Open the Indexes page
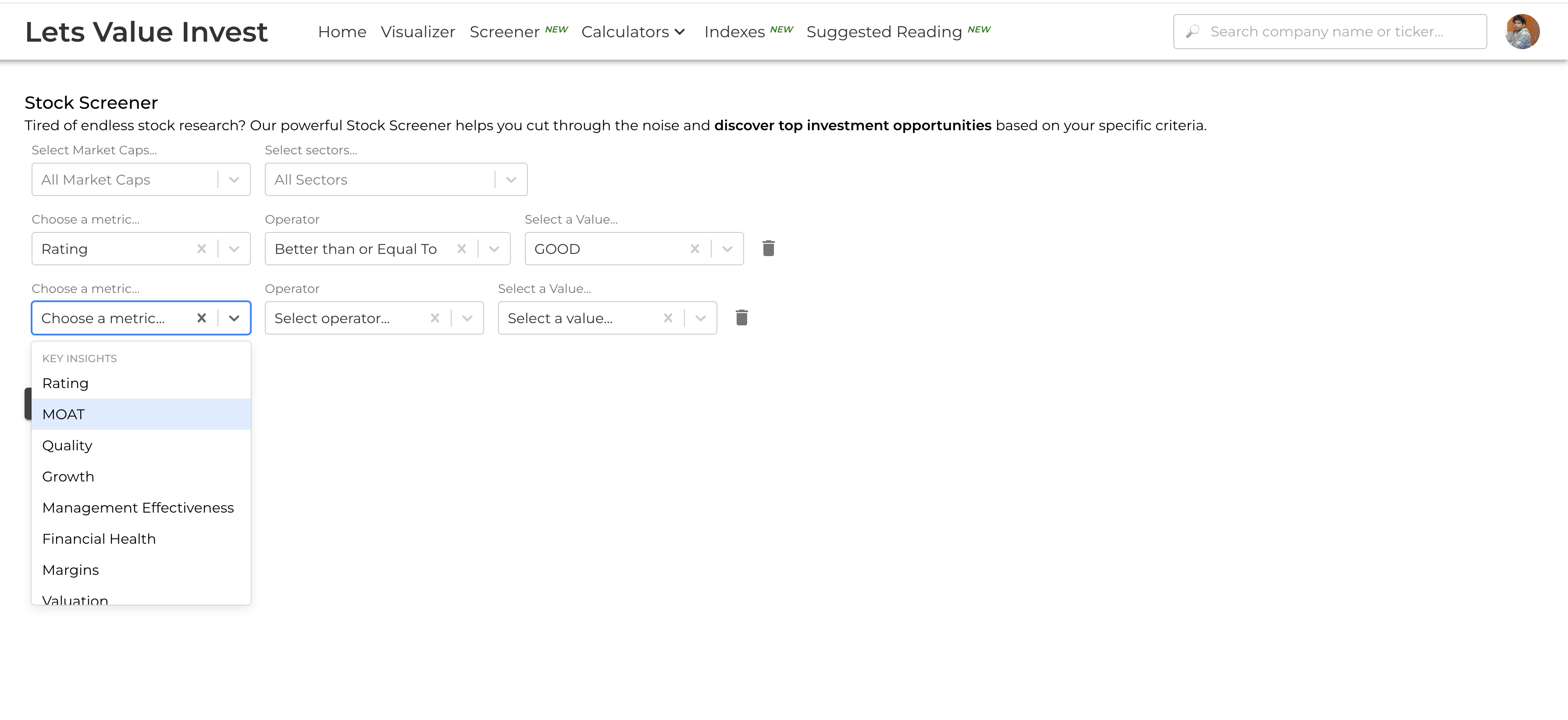1568x720 pixels. [734, 32]
